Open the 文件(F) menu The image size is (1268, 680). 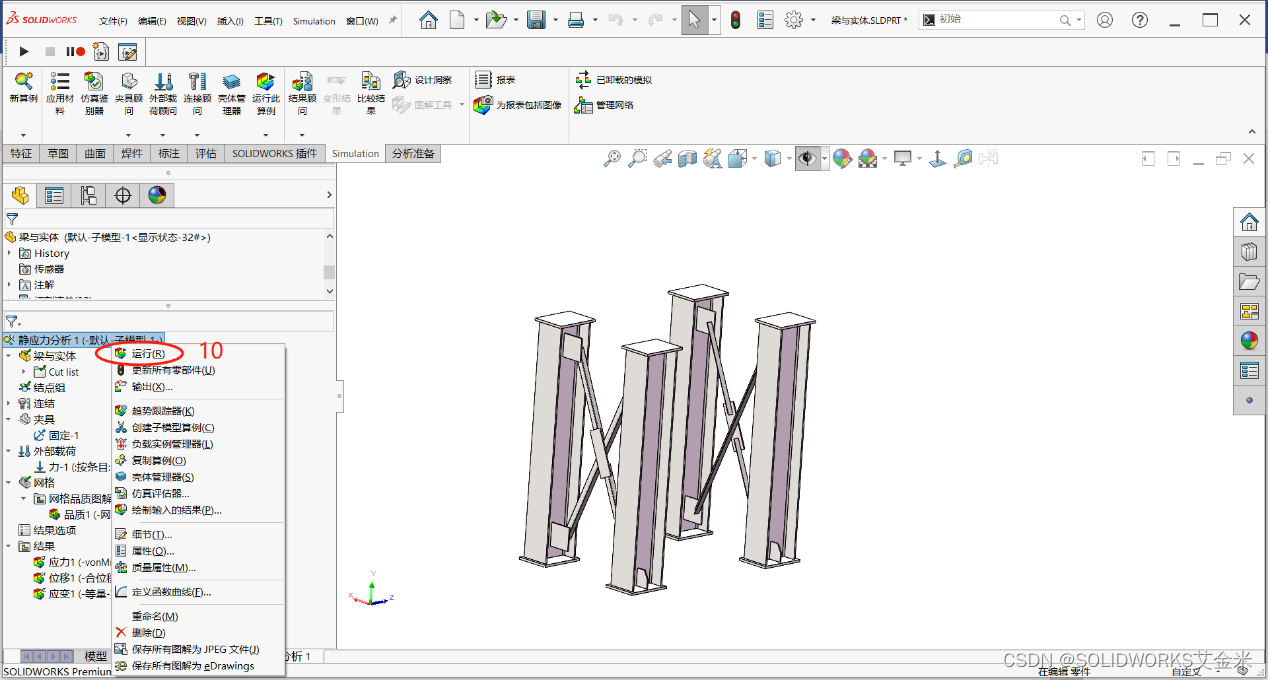tap(113, 21)
